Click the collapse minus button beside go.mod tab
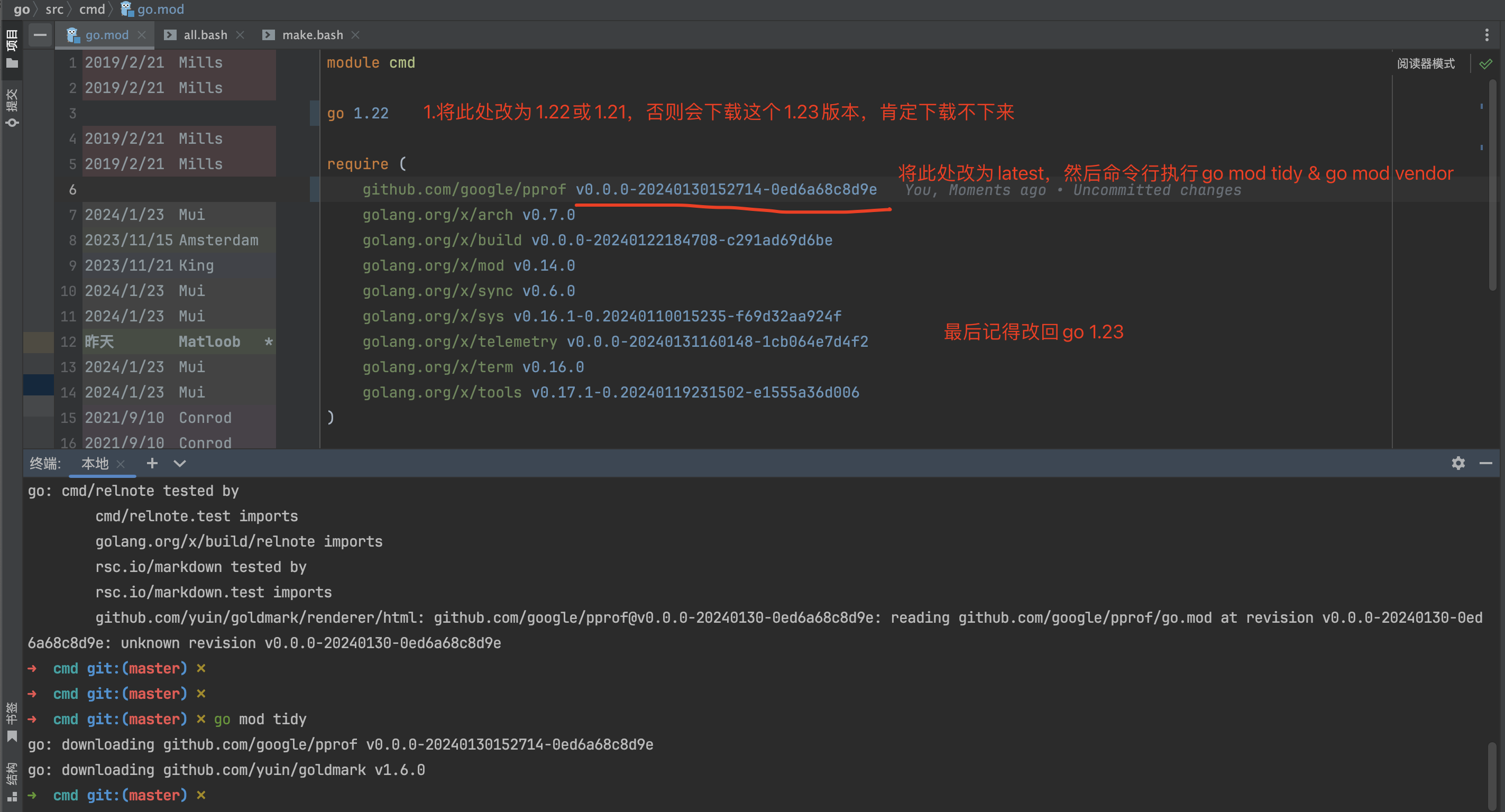Viewport: 1505px width, 812px height. (x=40, y=35)
